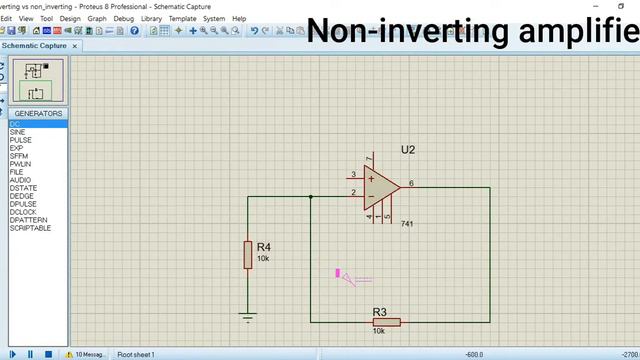The height and width of the screenshot is (360, 640).
Task: Select the DPULSE generator
Action: pyautogui.click(x=38, y=204)
